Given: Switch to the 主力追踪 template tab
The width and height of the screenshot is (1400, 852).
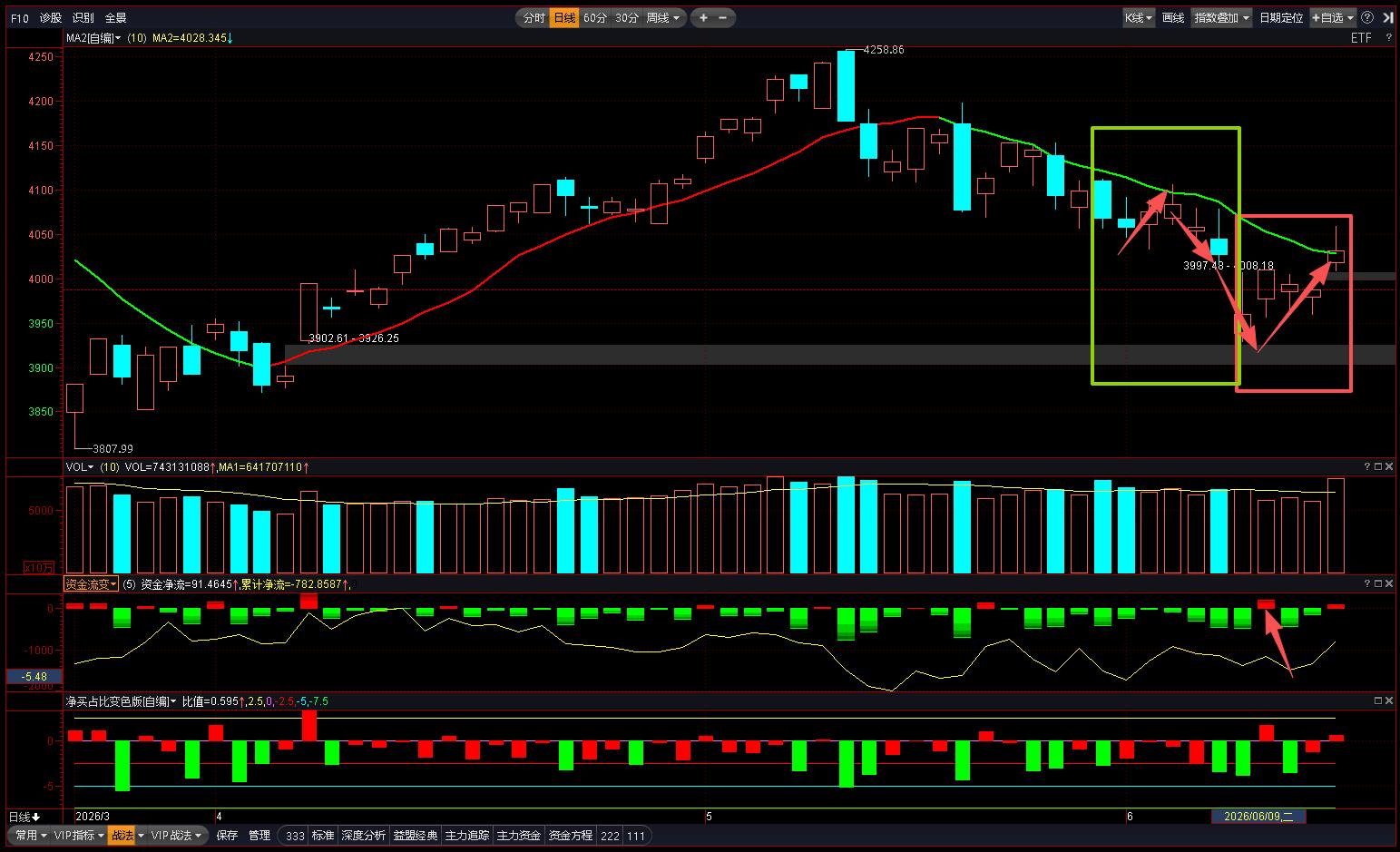Looking at the screenshot, I should coord(467,836).
